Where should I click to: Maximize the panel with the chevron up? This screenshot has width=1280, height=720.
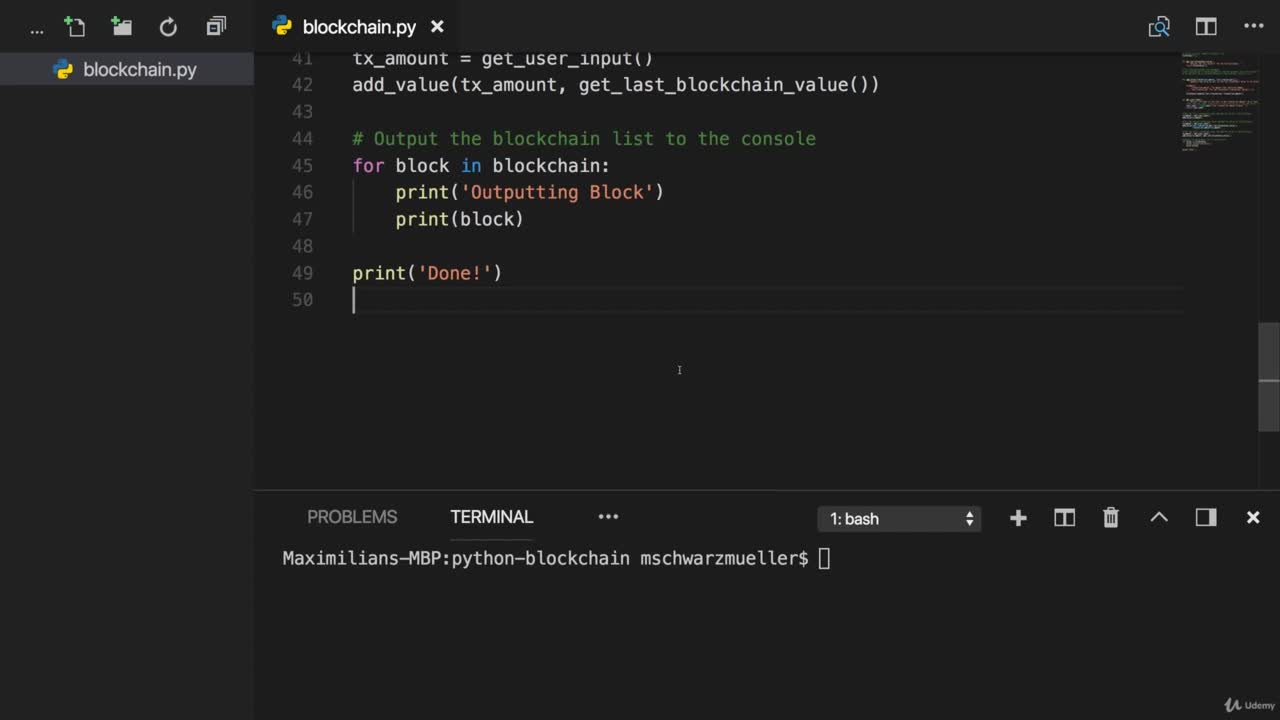click(1159, 517)
